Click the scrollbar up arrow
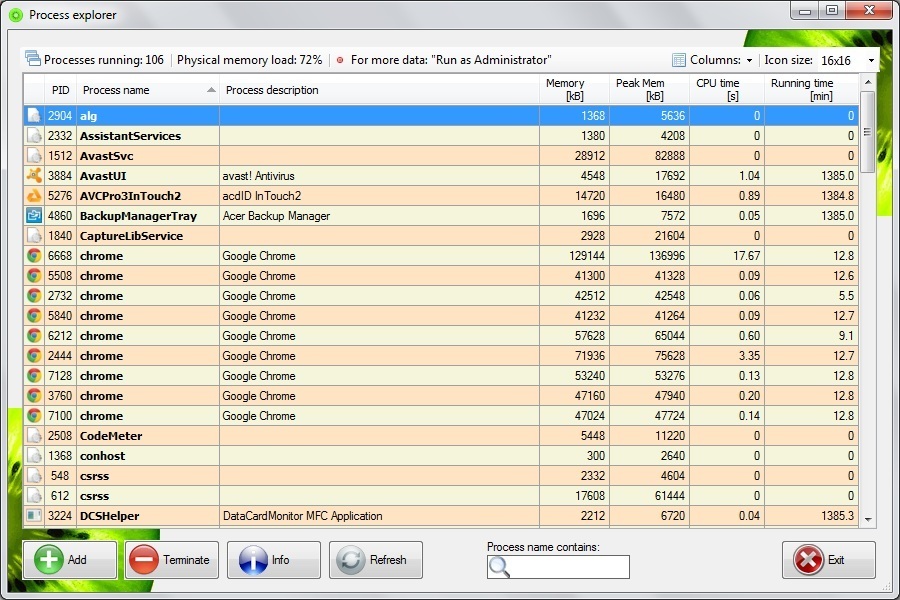The height and width of the screenshot is (600, 900). (x=868, y=83)
